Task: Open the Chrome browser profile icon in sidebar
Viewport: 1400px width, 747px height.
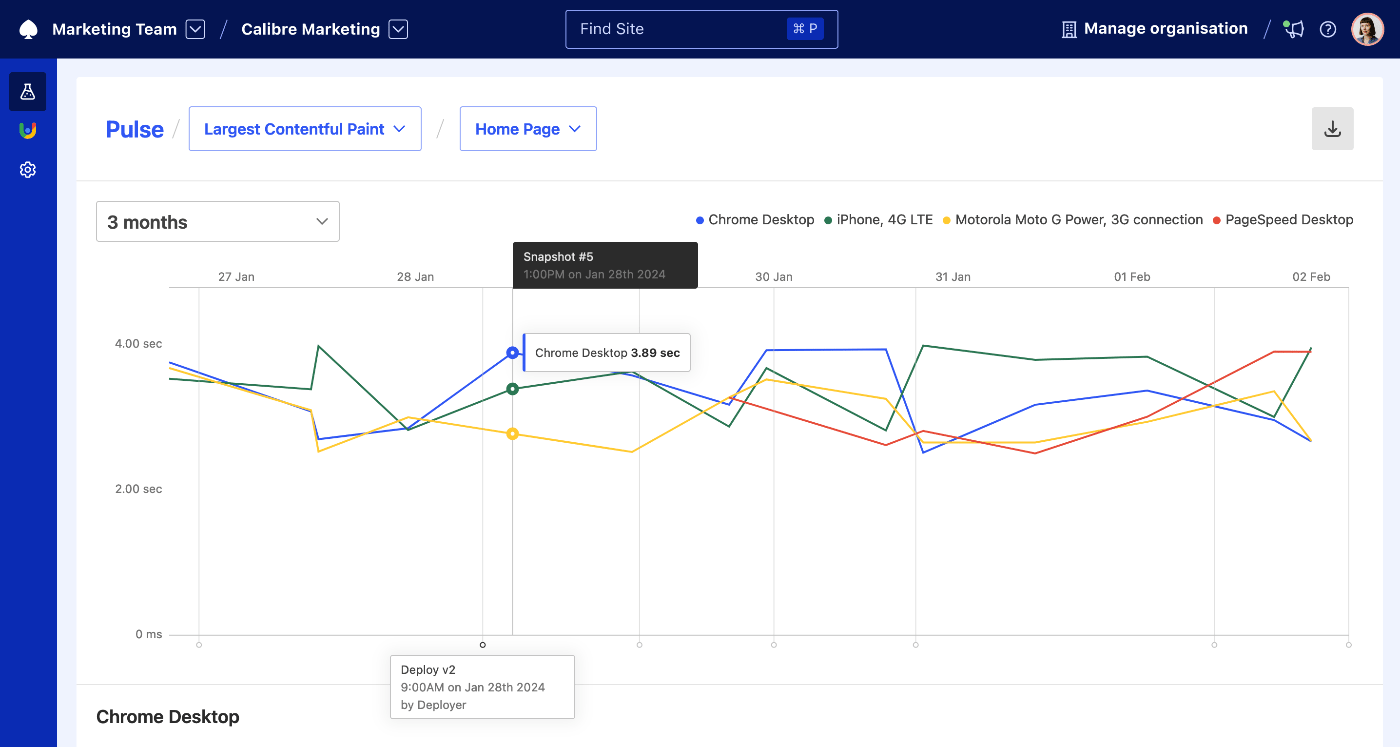Action: coord(27,130)
